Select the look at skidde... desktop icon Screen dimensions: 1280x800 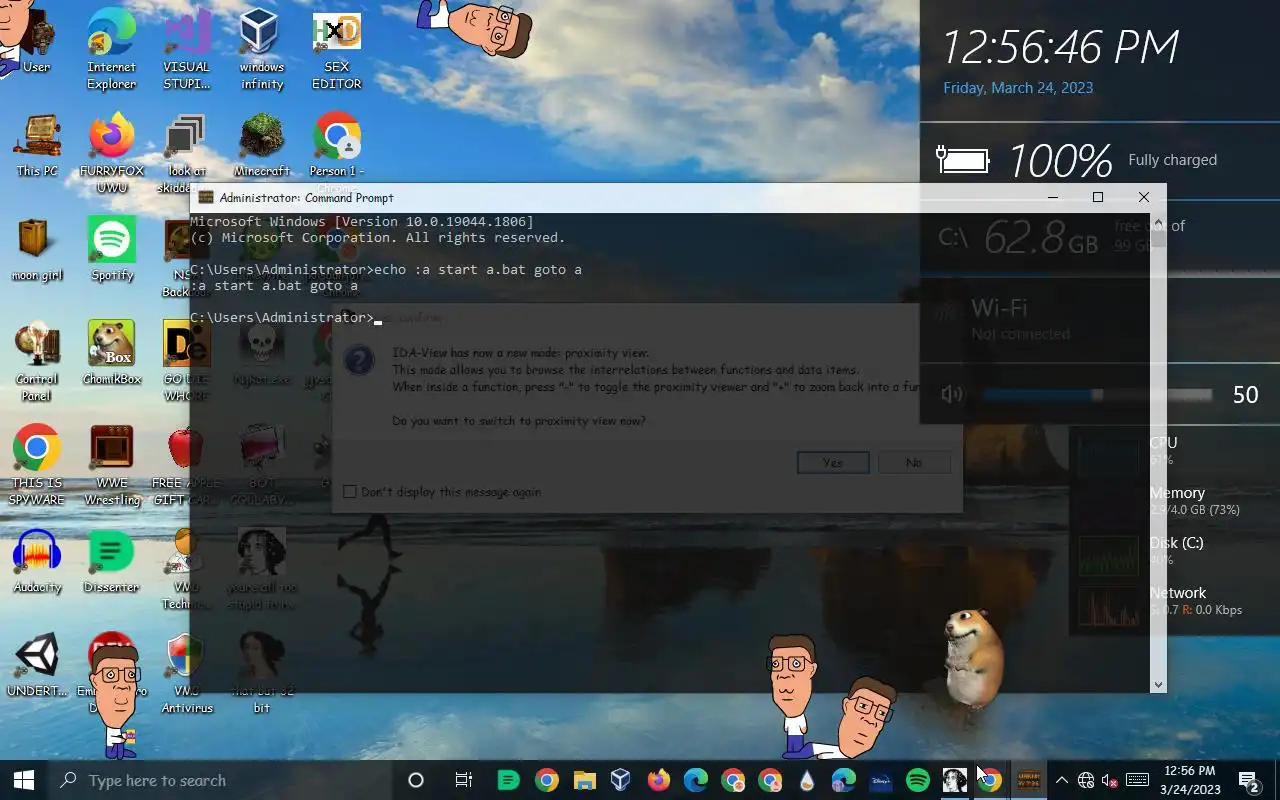click(186, 153)
